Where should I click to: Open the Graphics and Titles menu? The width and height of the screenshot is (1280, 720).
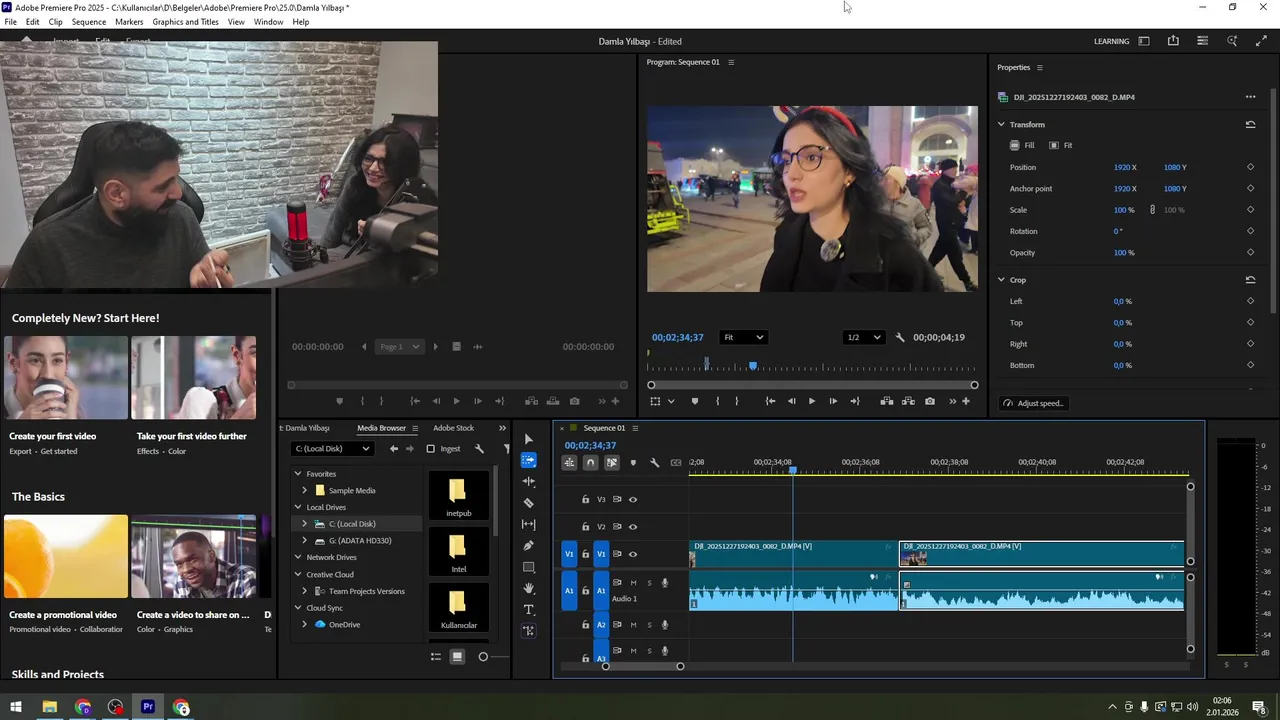pyautogui.click(x=185, y=22)
